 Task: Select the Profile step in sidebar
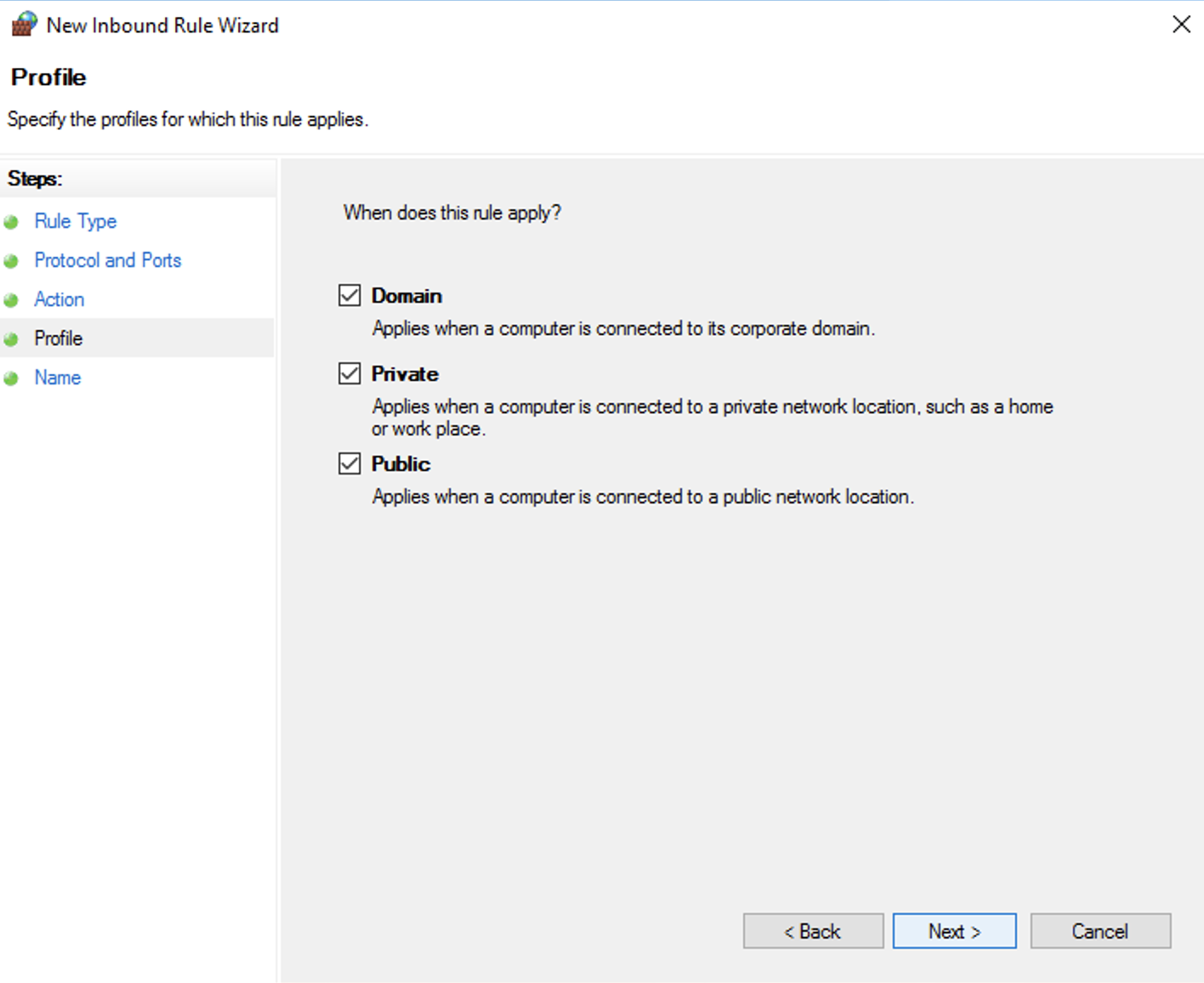pos(59,338)
